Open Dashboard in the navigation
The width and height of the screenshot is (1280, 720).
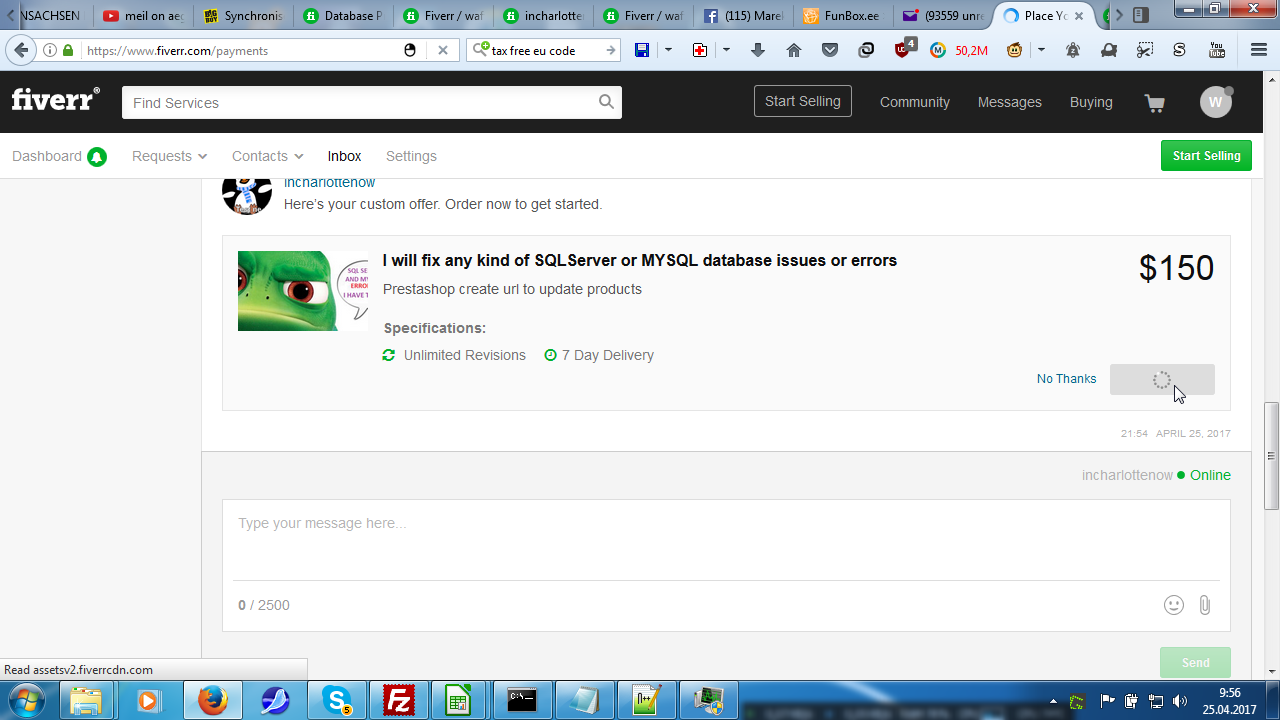click(x=47, y=156)
